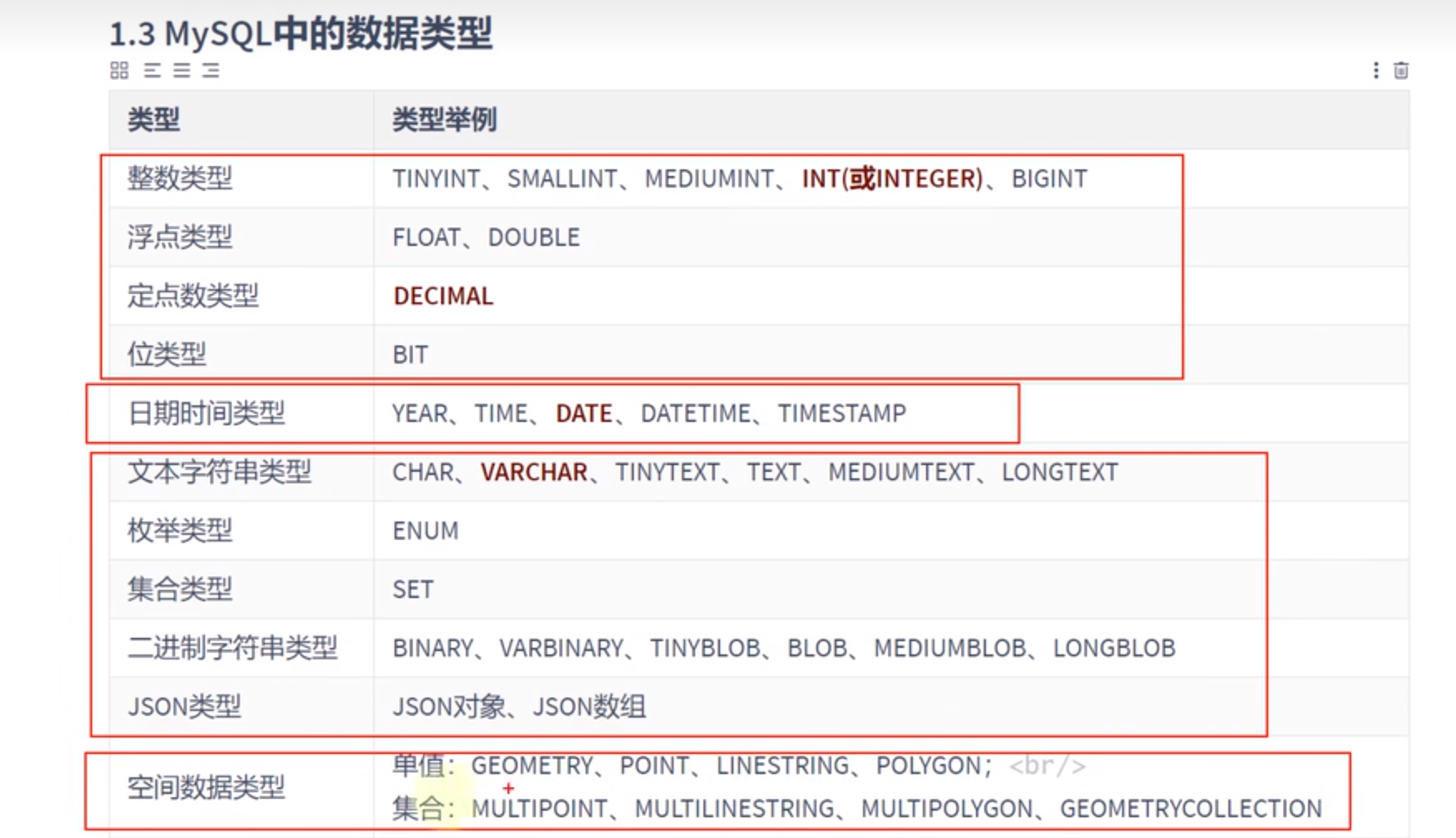1456x838 pixels.
Task: Click the word MULTILINESTRING
Action: click(735, 808)
